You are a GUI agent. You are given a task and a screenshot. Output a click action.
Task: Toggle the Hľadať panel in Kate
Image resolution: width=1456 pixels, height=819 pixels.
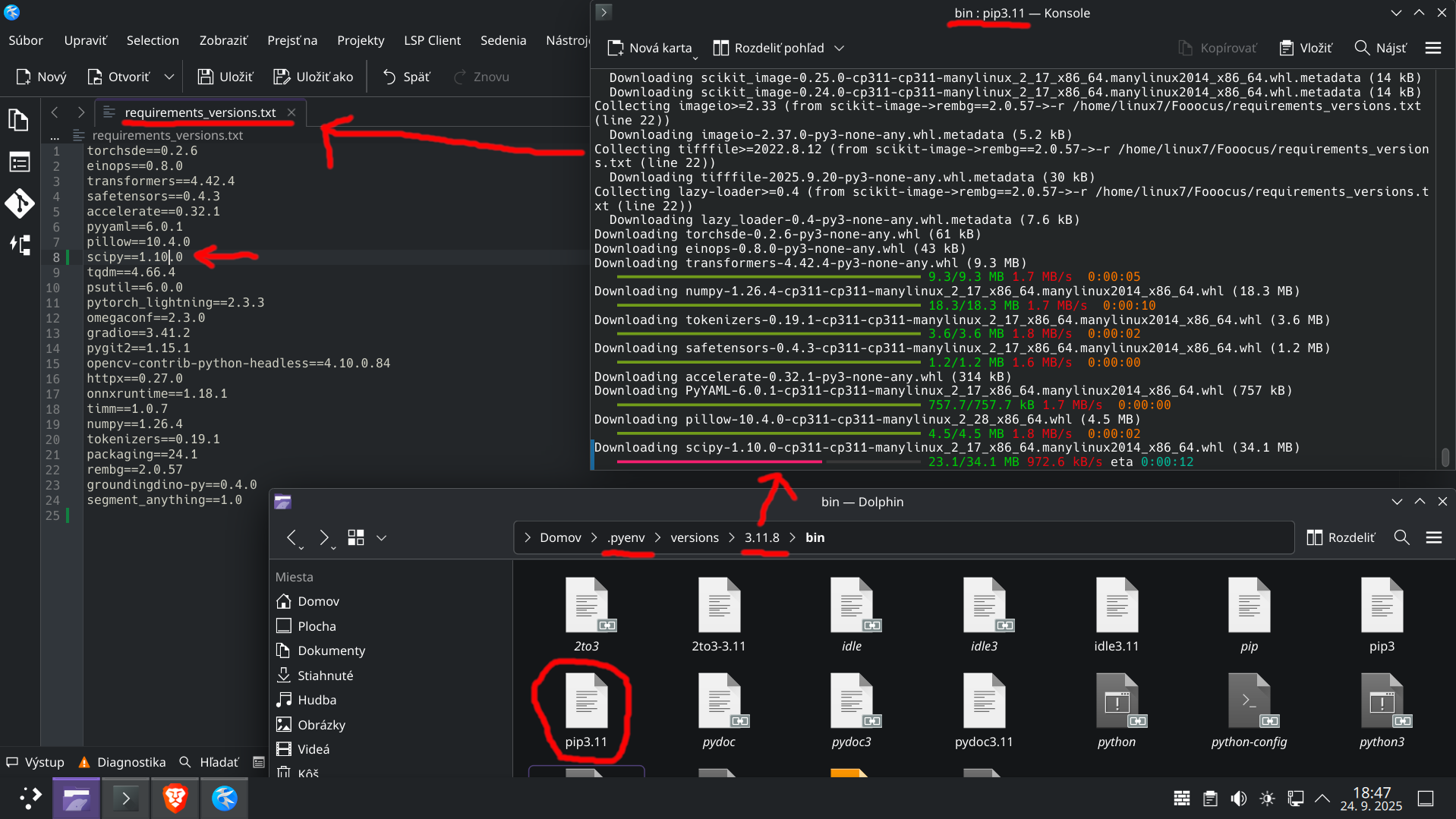[210, 762]
